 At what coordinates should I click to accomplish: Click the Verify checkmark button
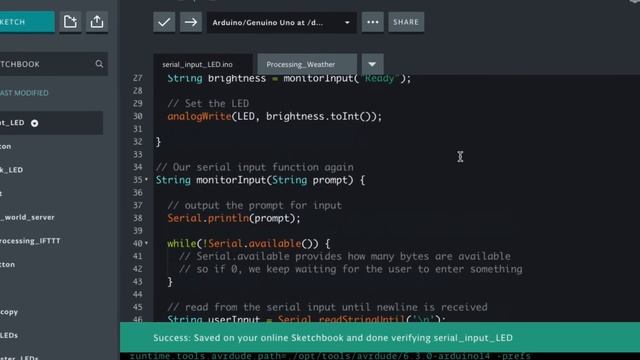[164, 22]
